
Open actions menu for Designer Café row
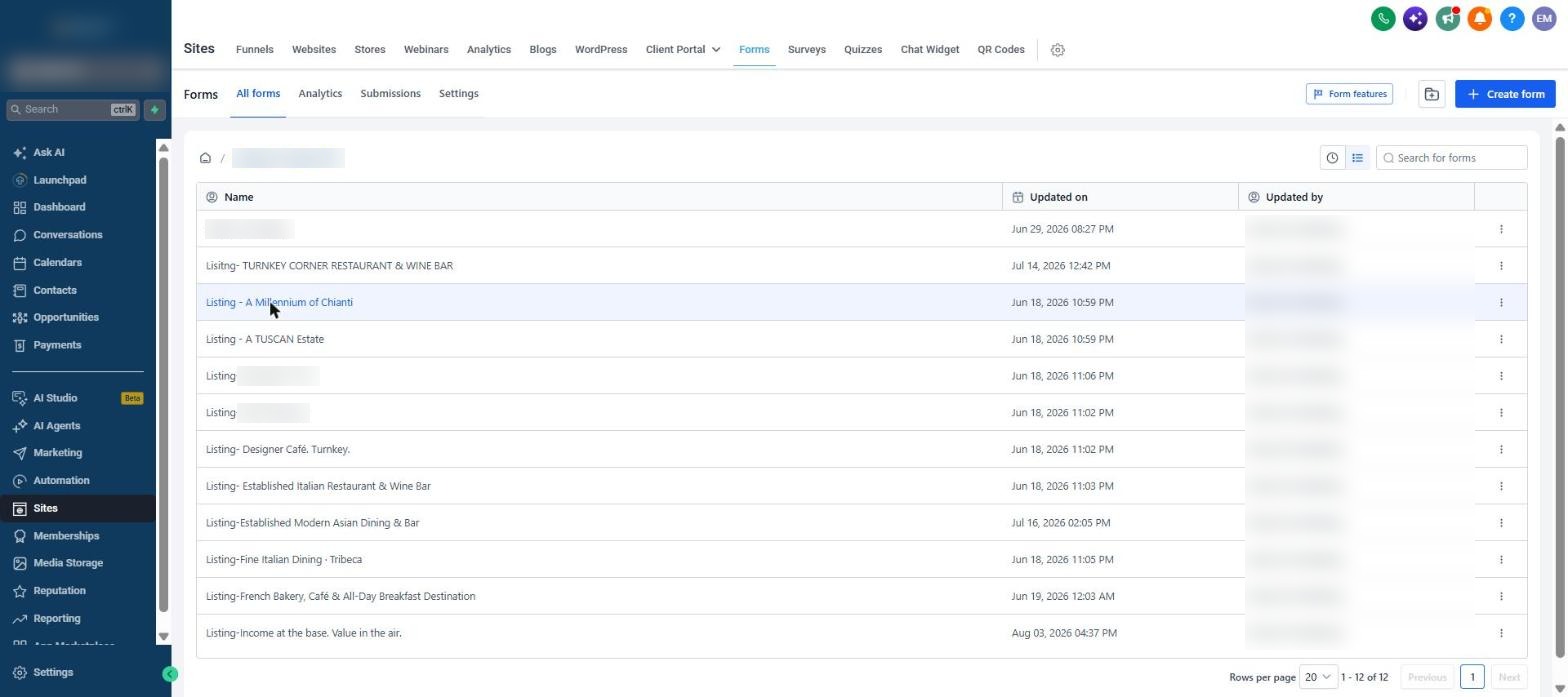click(x=1501, y=449)
